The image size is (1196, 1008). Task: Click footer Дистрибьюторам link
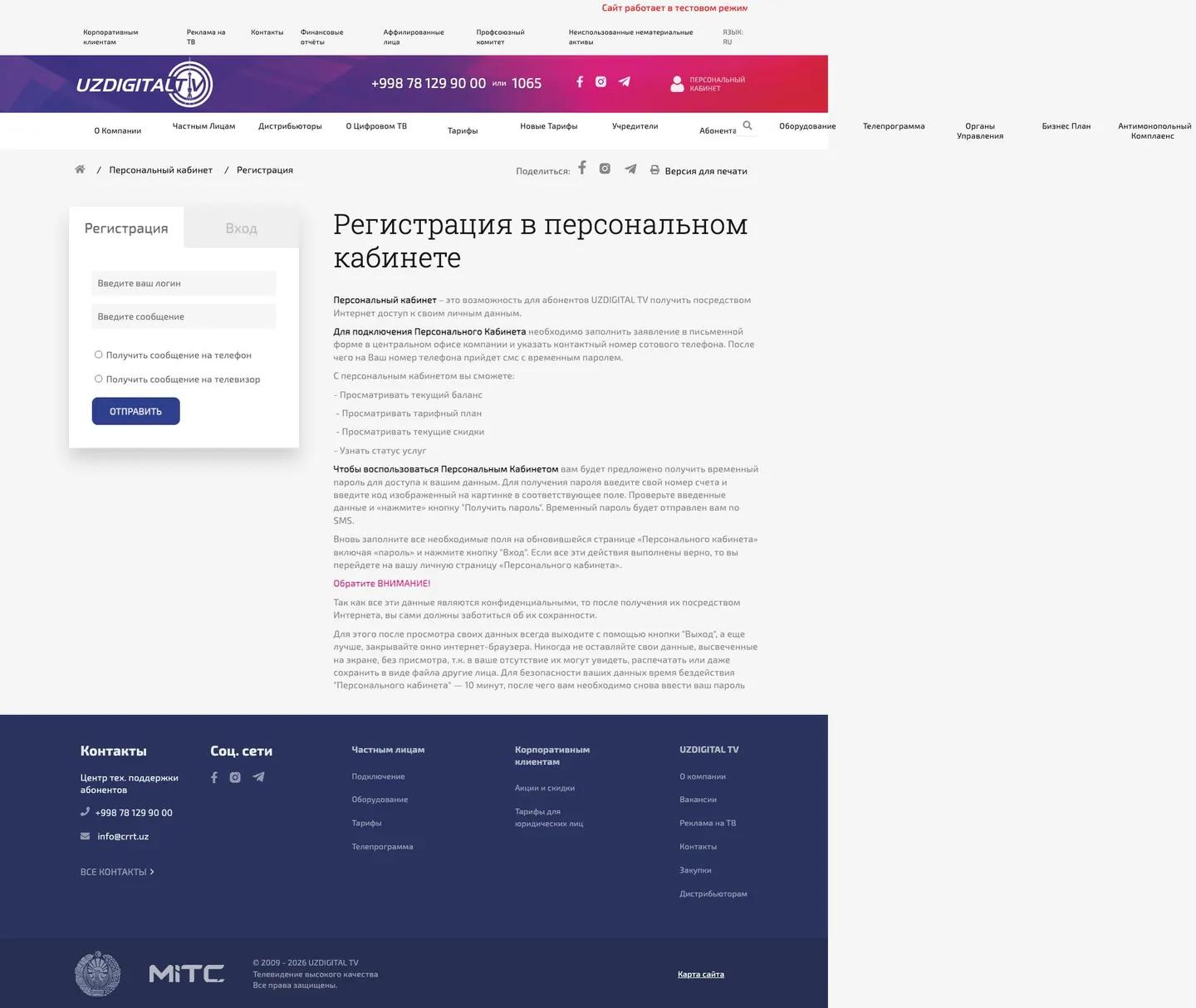click(x=713, y=894)
